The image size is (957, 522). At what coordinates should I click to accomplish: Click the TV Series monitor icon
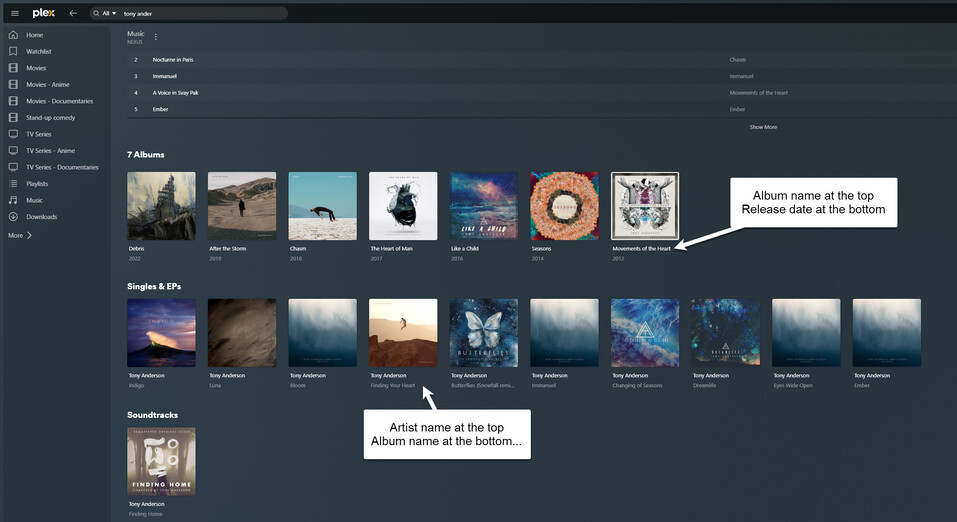13,134
